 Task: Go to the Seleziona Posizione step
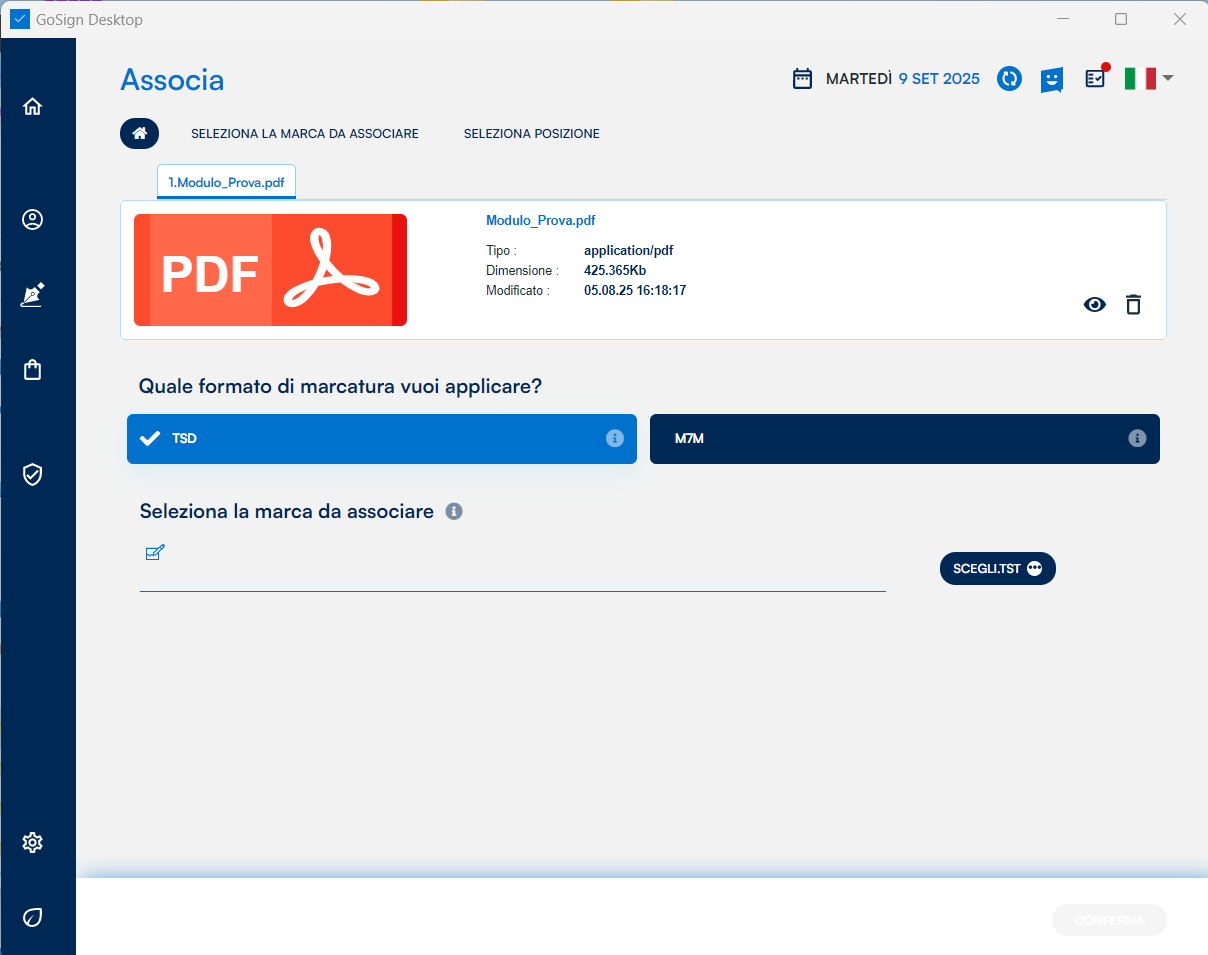click(531, 134)
